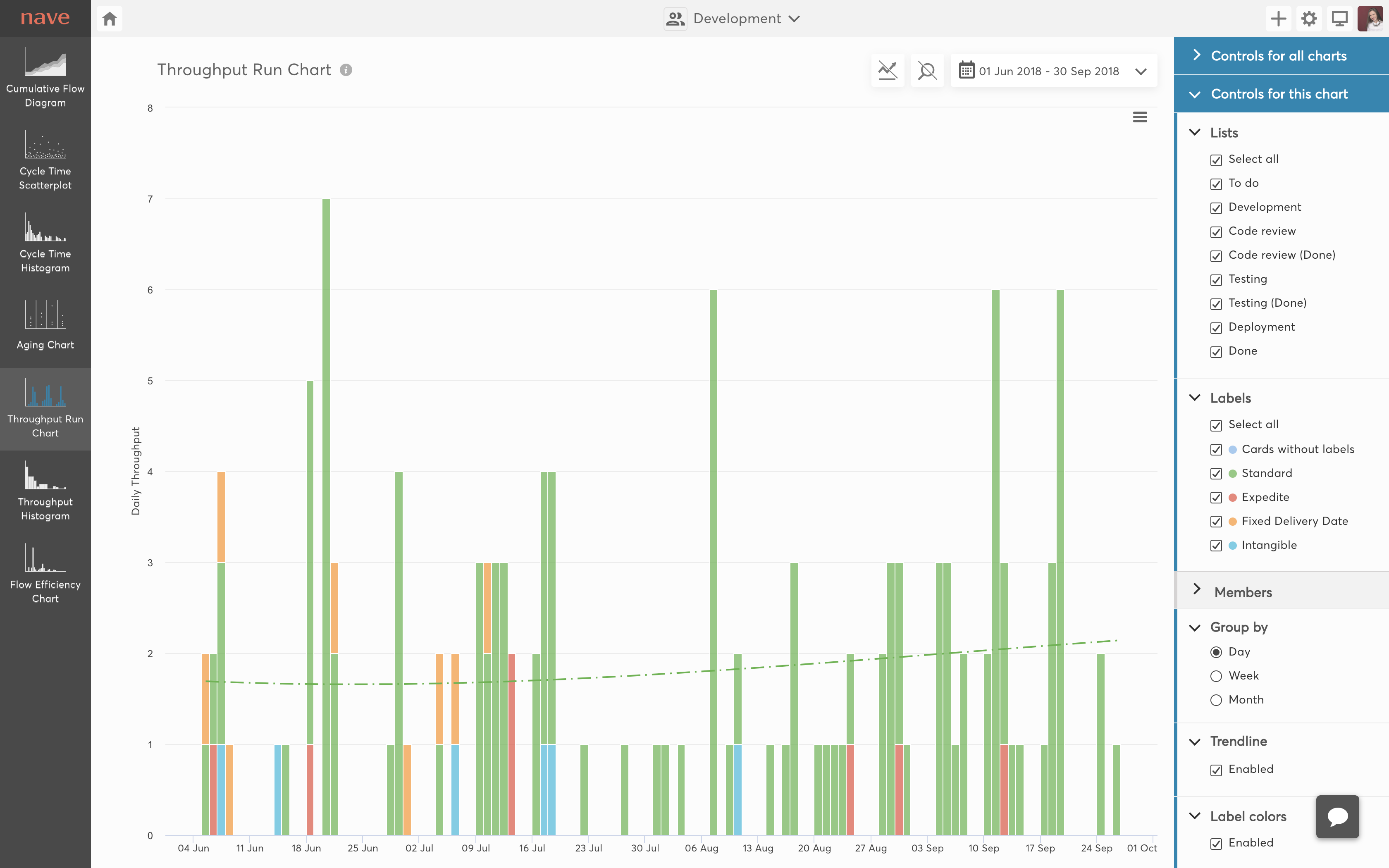Click the plus add button
1389x868 pixels.
coord(1278,18)
